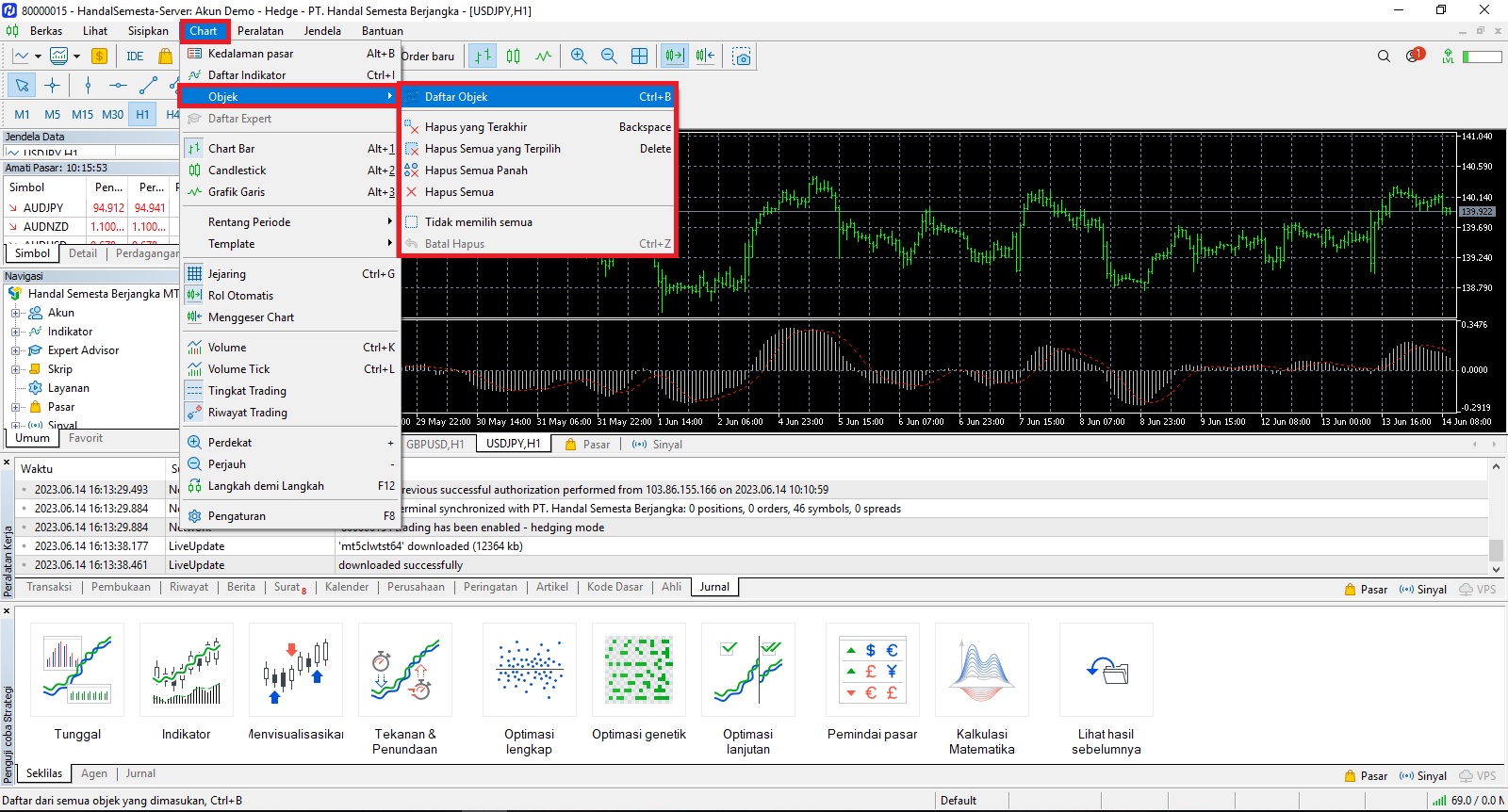Expand the Akun tree node in Navigasi

15,313
